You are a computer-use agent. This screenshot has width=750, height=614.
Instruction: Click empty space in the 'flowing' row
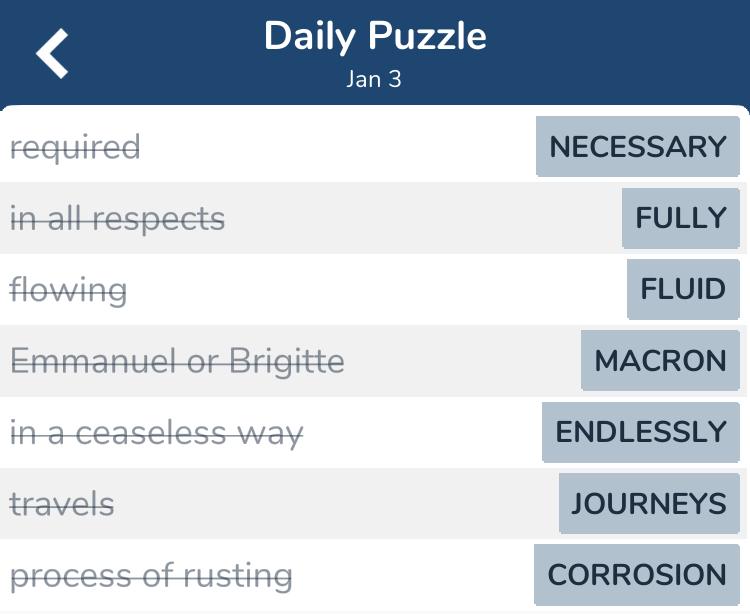[373, 290]
